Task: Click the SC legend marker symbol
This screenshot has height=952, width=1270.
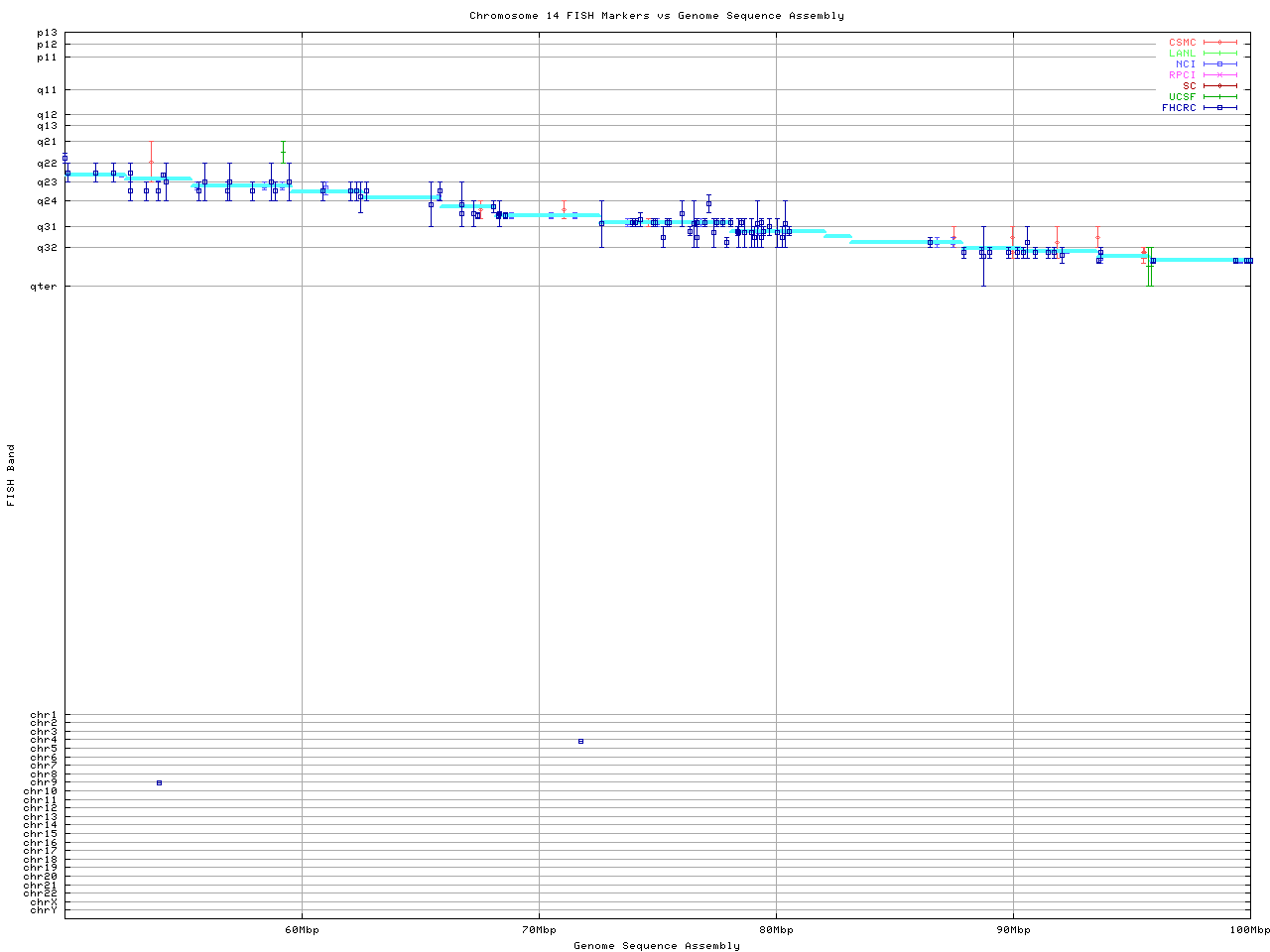Action: point(1219,86)
